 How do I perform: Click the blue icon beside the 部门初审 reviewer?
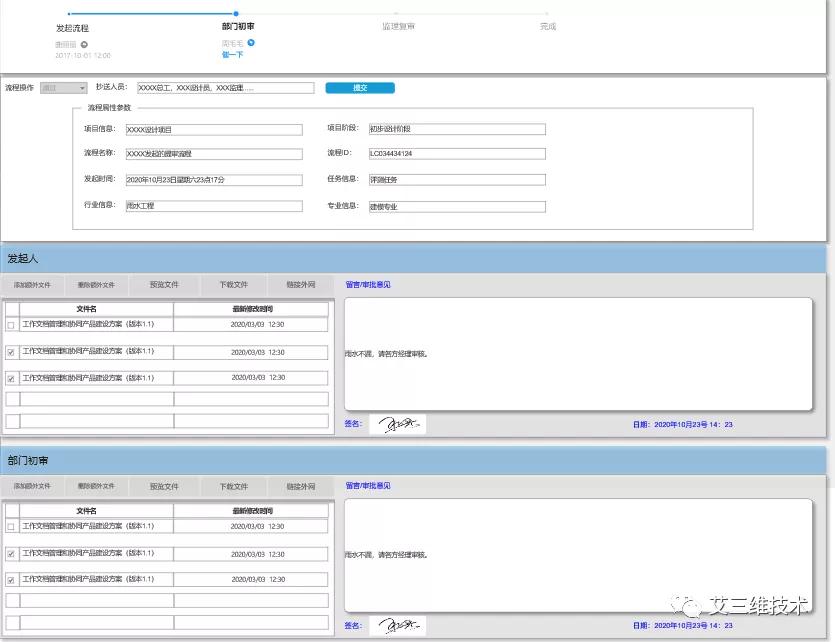coord(251,43)
